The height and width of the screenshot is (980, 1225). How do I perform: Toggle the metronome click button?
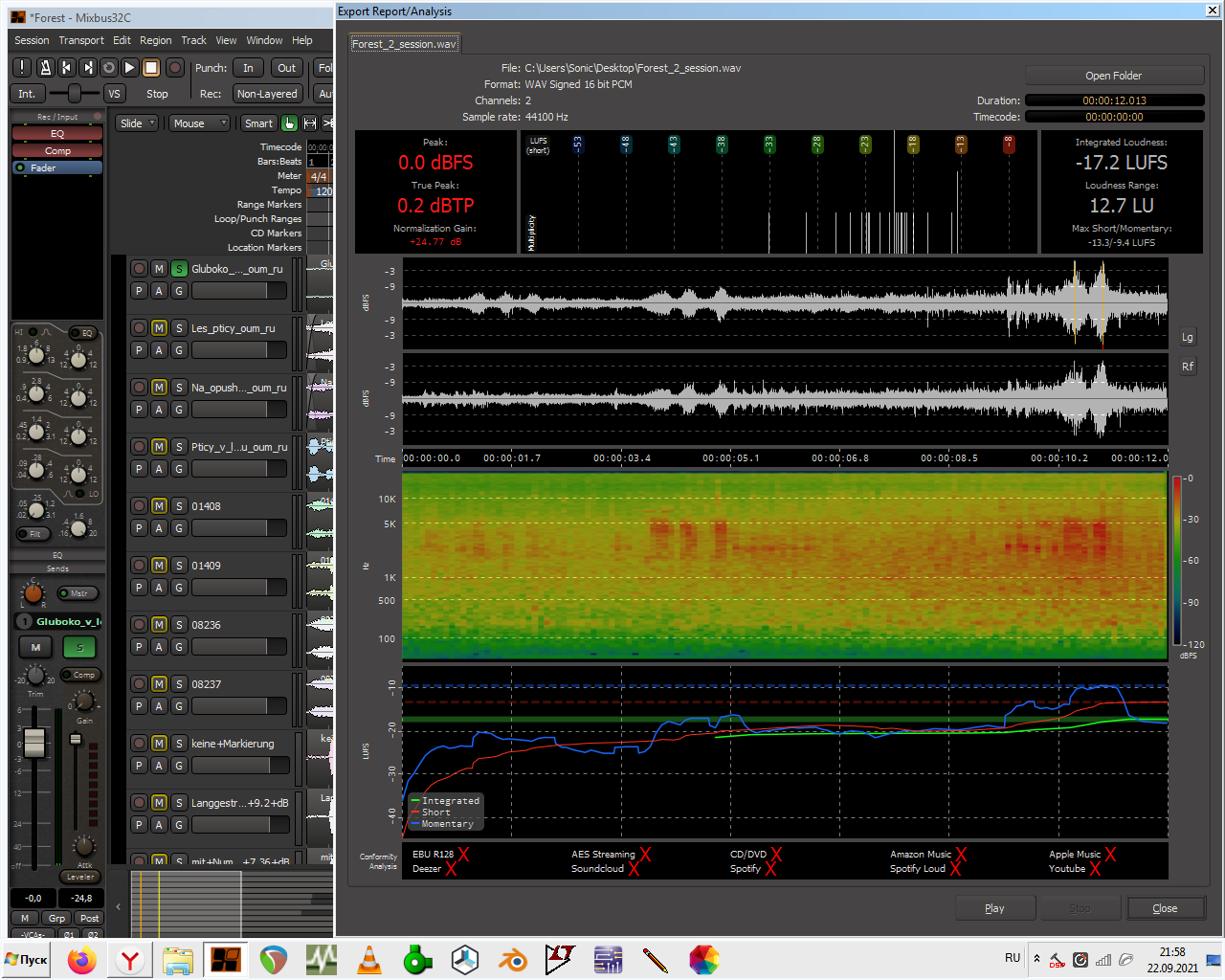click(44, 68)
